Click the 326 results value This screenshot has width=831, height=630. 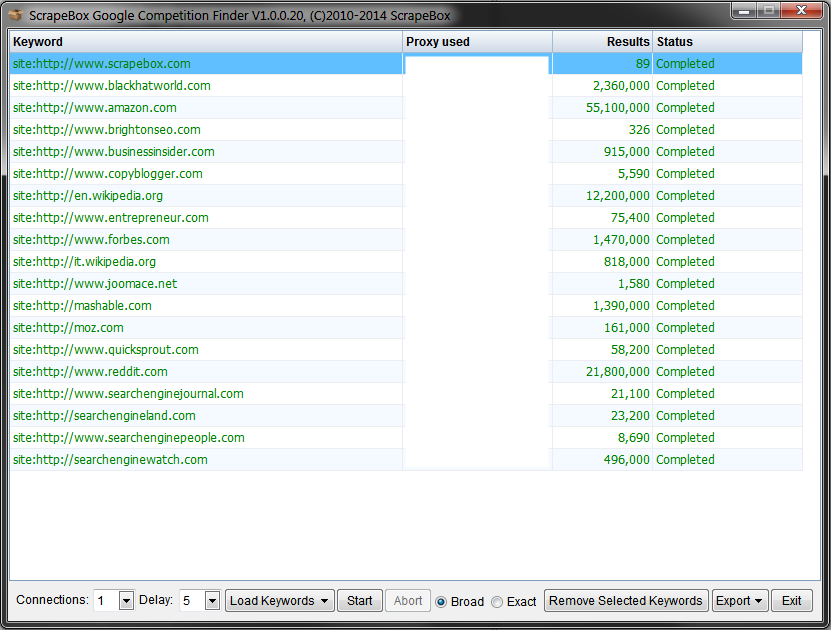coord(639,130)
